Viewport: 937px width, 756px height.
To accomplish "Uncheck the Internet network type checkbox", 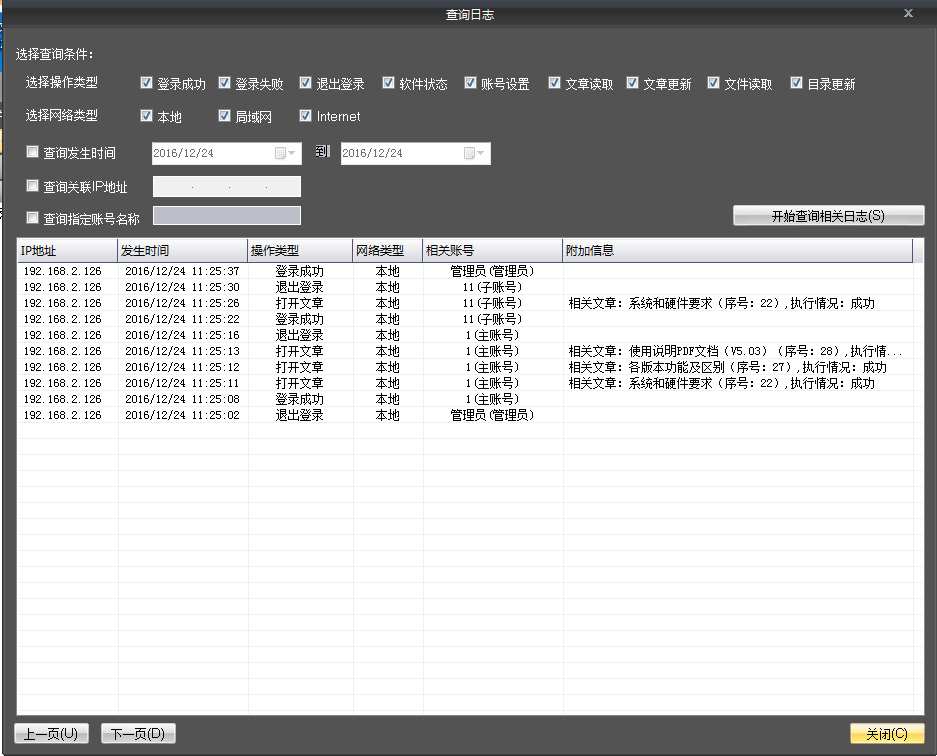I will coord(306,116).
